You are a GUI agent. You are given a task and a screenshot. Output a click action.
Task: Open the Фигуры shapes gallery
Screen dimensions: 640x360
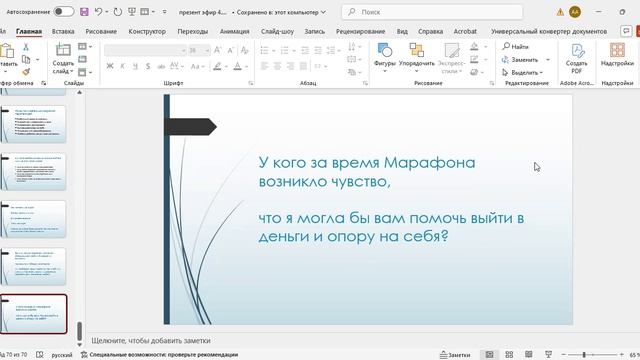[x=384, y=57]
